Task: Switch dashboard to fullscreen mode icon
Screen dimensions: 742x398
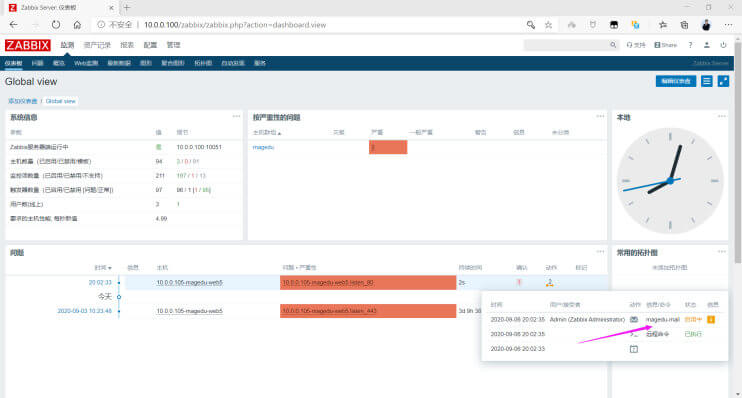Action: [723, 81]
